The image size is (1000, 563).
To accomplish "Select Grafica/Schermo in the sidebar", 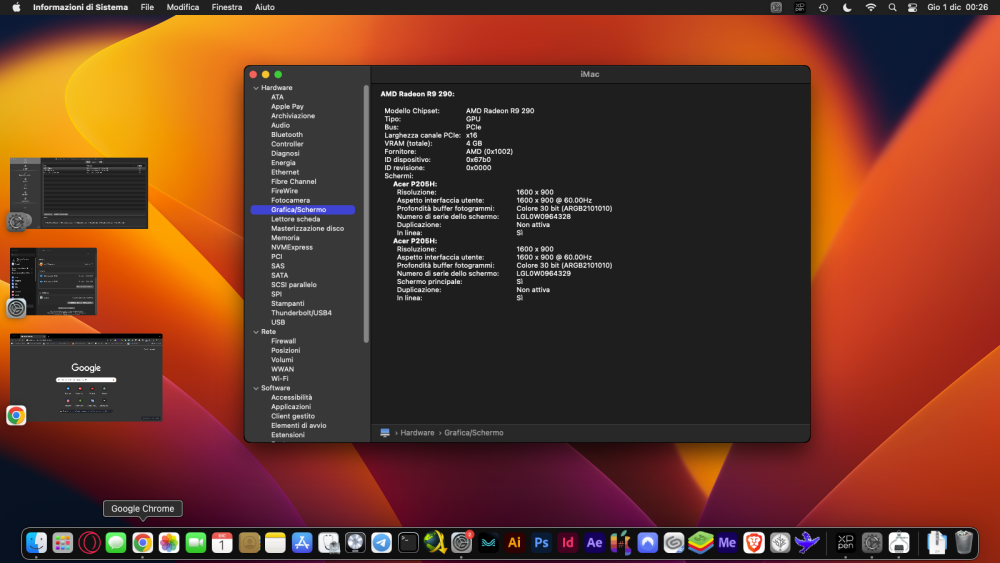I will (303, 210).
